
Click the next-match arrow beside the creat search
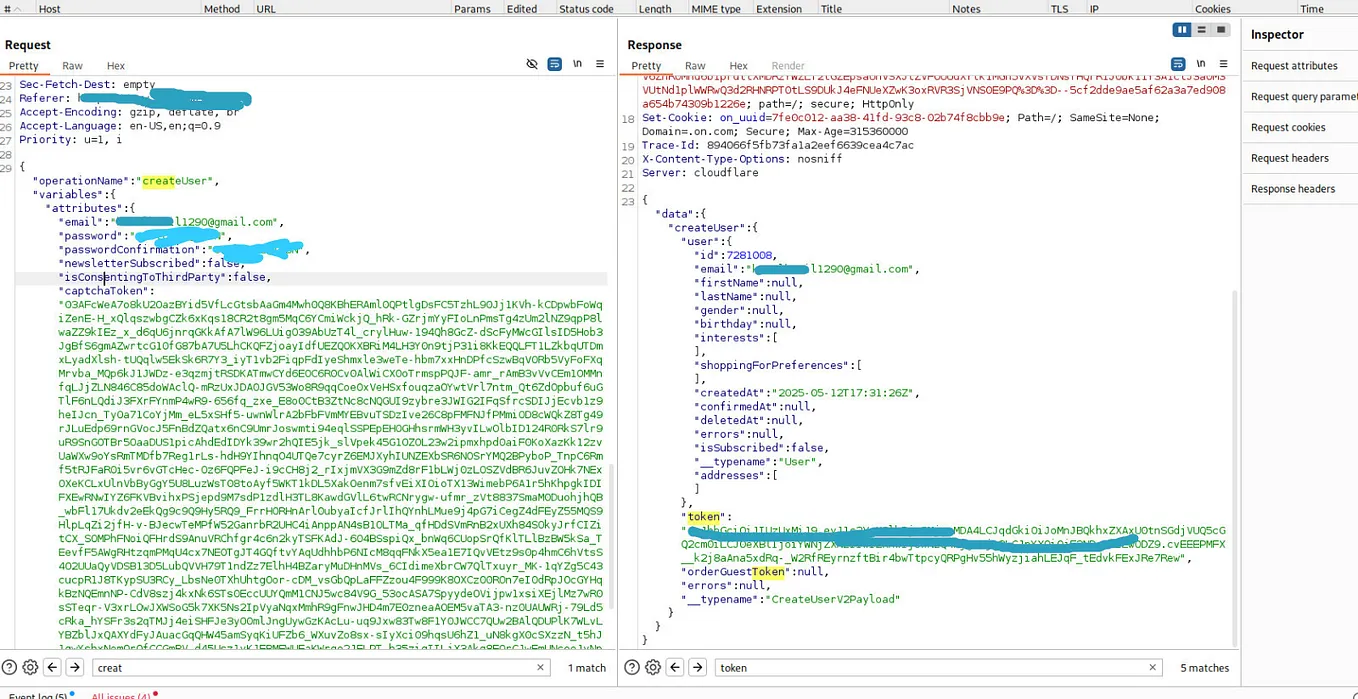click(75, 667)
